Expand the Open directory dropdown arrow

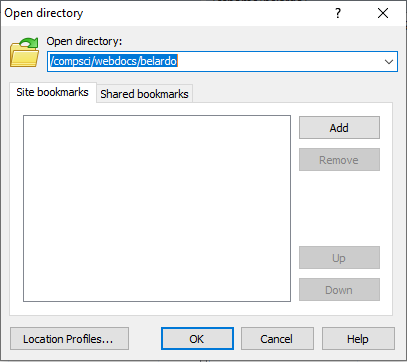pos(389,62)
